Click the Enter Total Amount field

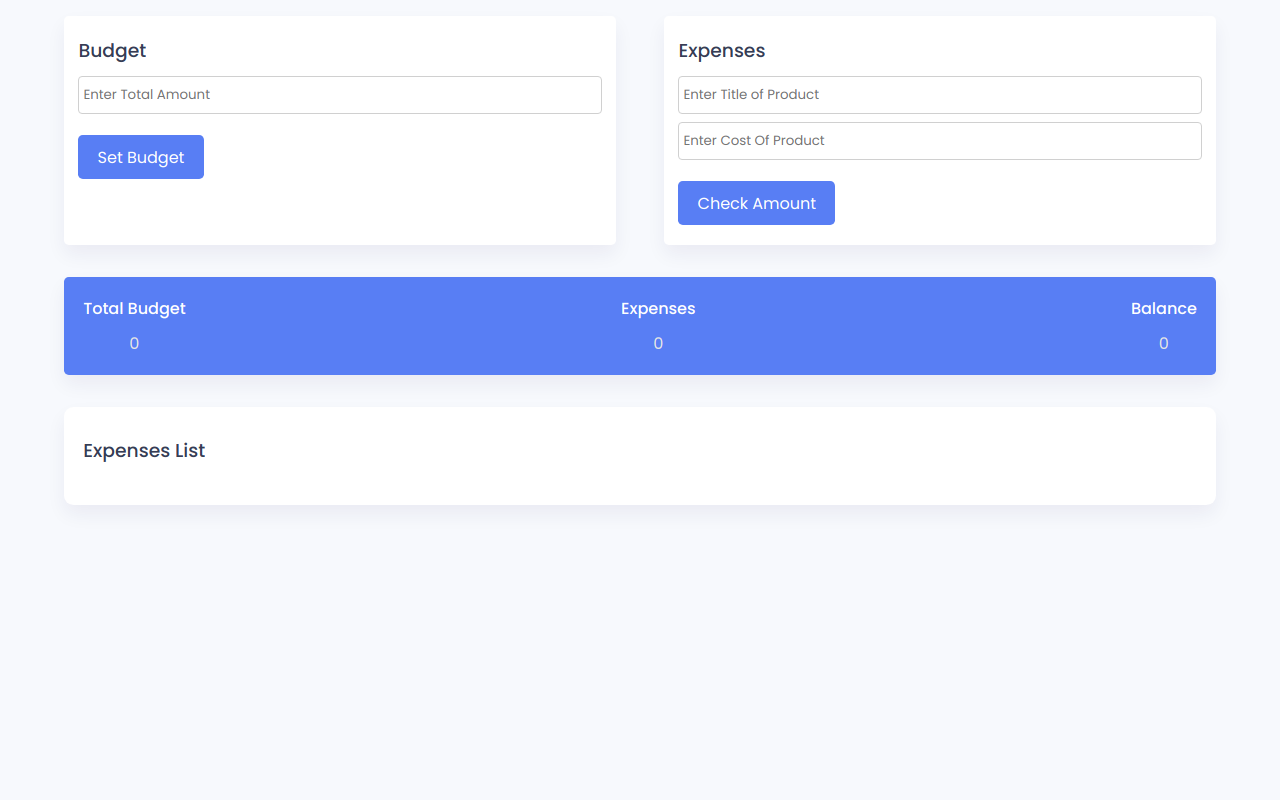339,95
